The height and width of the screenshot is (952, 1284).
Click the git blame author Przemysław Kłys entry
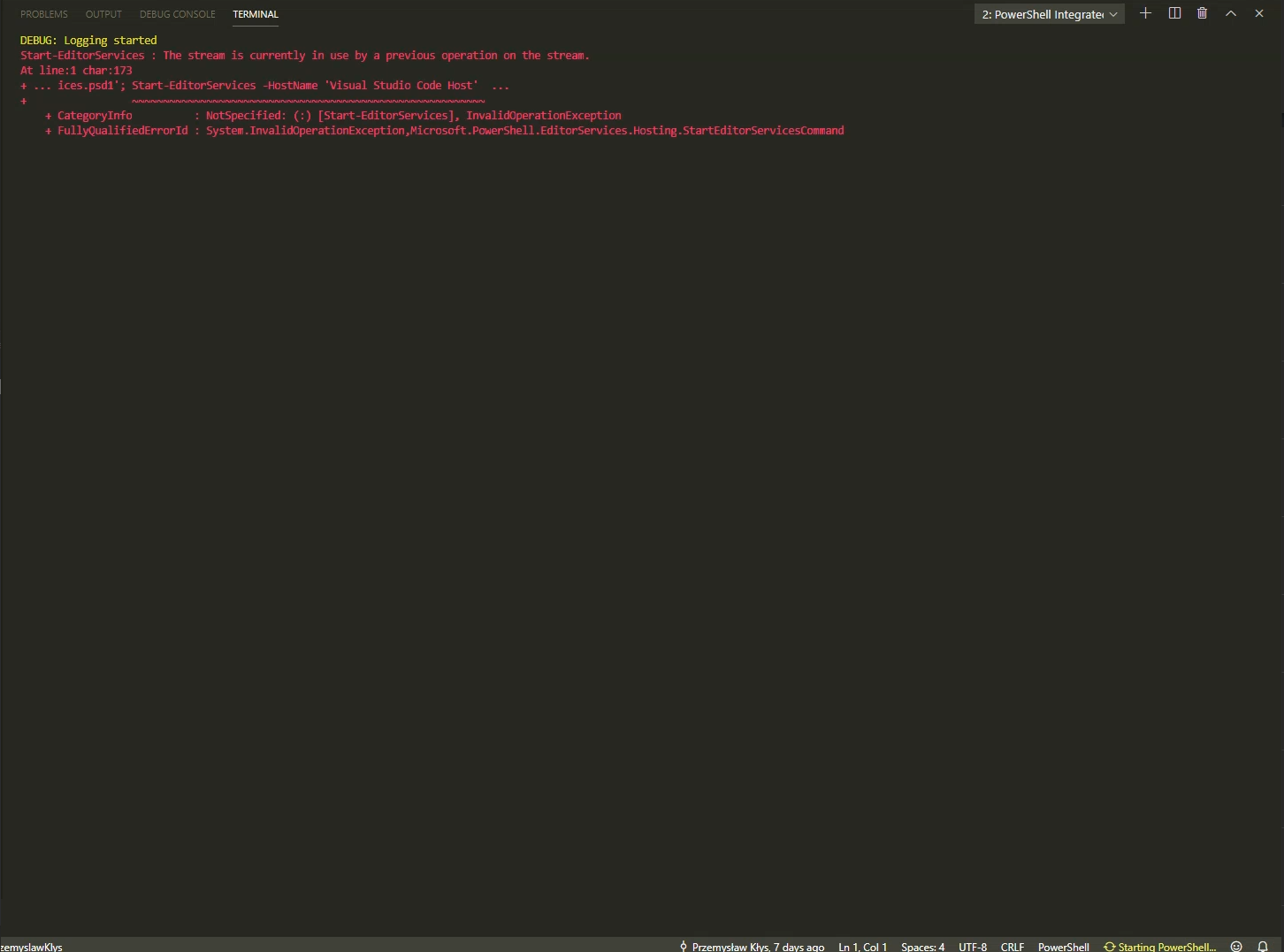(752, 946)
